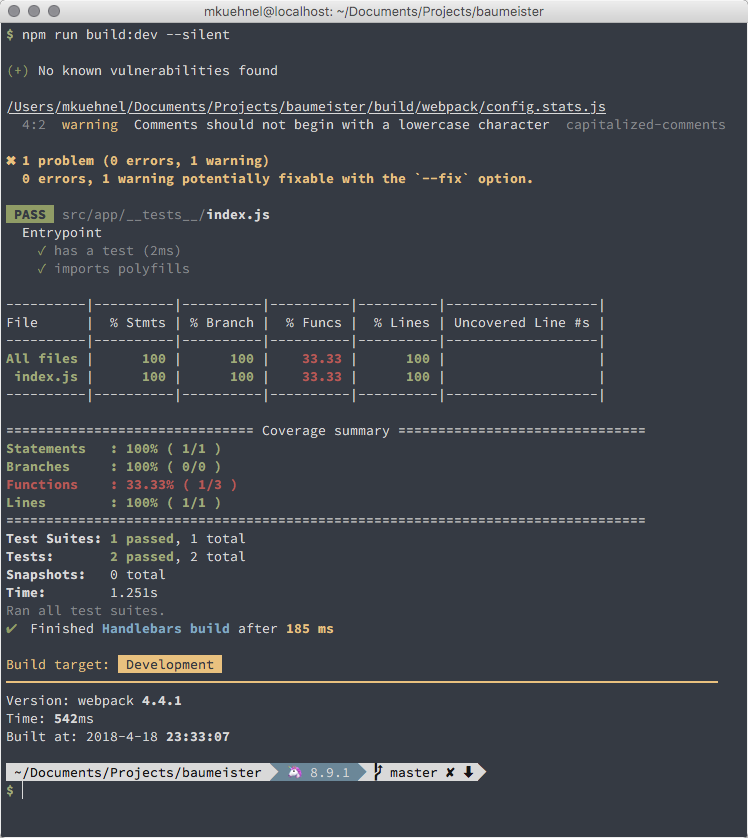
Task: Click the blue 'Handlebars build' text
Action: 166,629
